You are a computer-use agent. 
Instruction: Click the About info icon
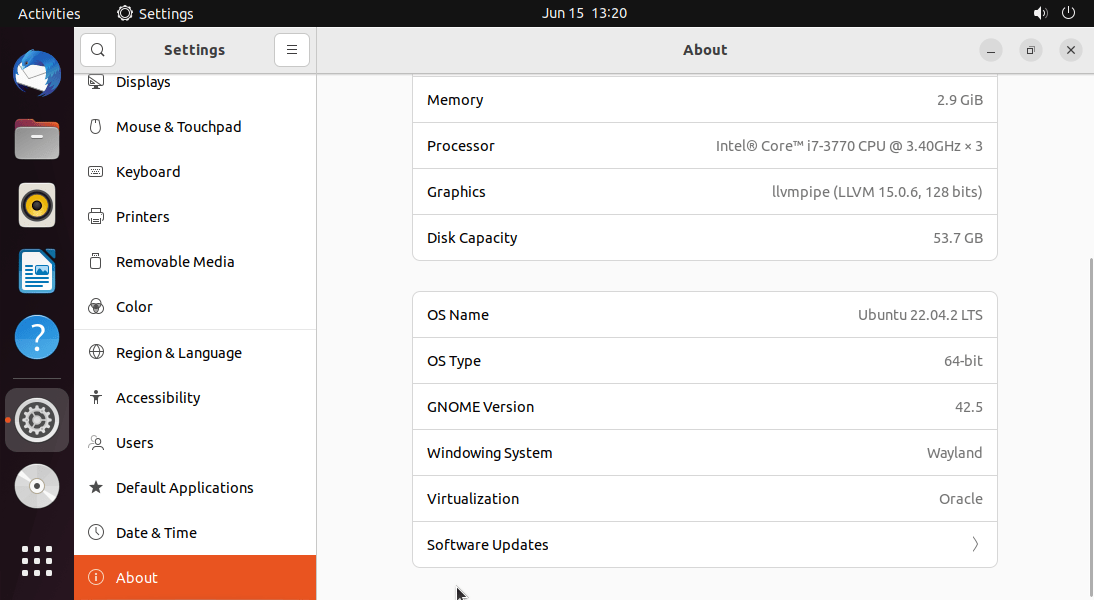(96, 577)
